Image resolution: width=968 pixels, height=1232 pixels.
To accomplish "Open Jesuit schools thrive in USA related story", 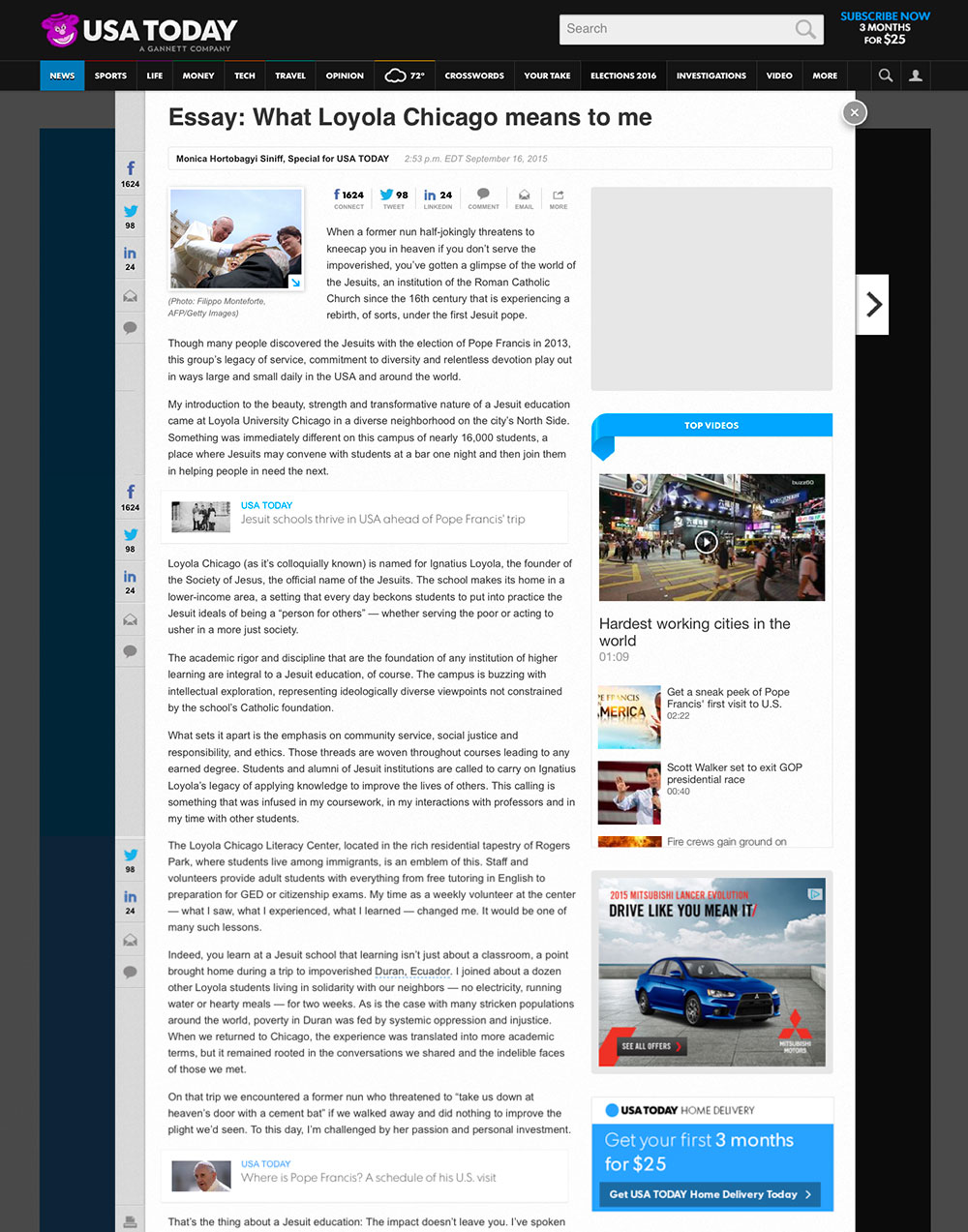I will pos(383,520).
